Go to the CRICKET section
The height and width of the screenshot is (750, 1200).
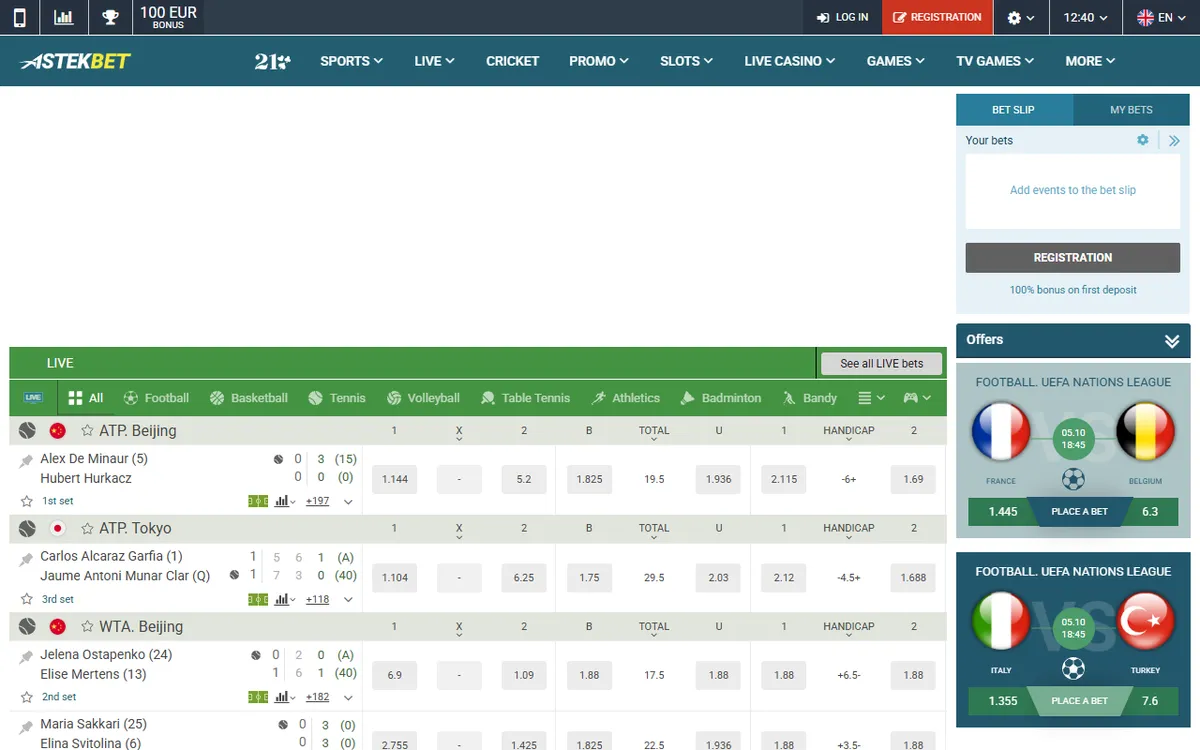coord(512,61)
